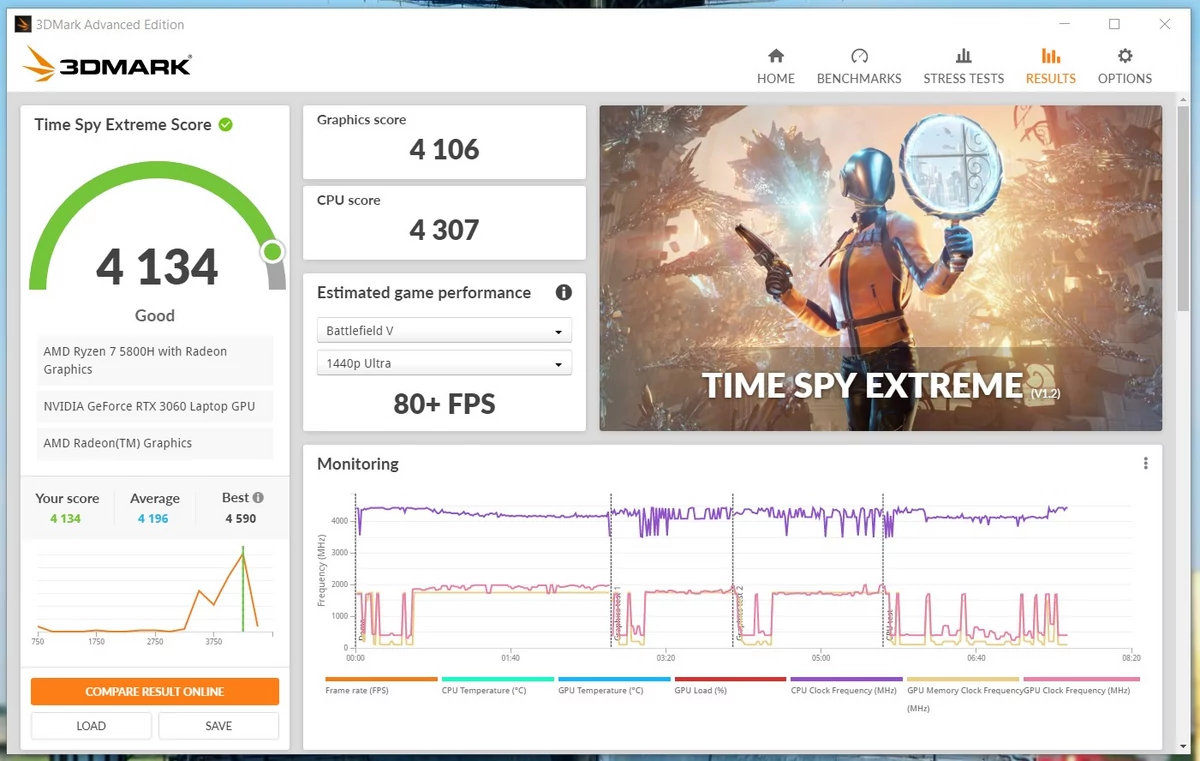1200x761 pixels.
Task: Click the Graphics test 2 marker line
Action: [733, 570]
